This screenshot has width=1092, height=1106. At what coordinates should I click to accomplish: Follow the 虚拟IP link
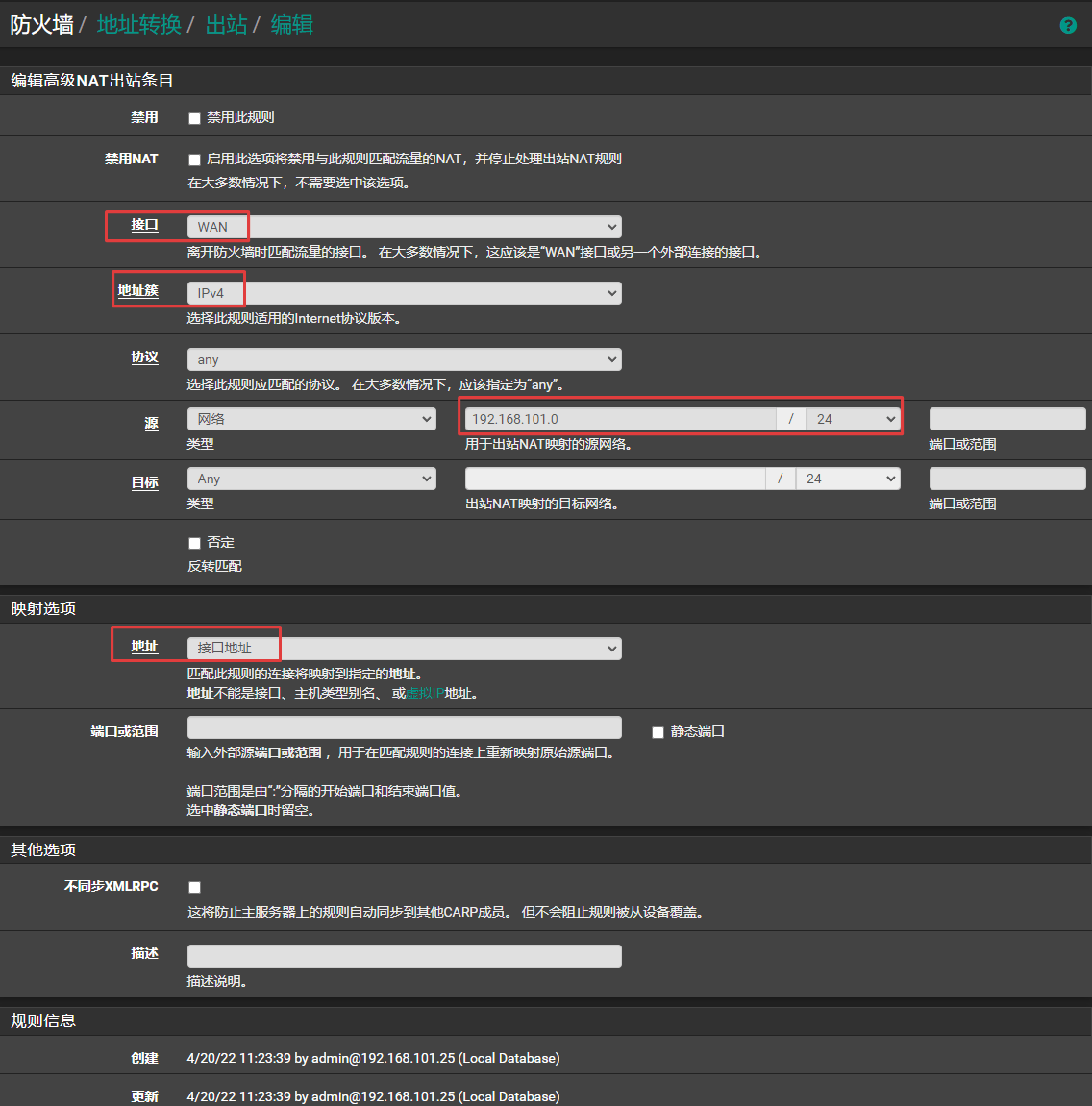pos(425,693)
